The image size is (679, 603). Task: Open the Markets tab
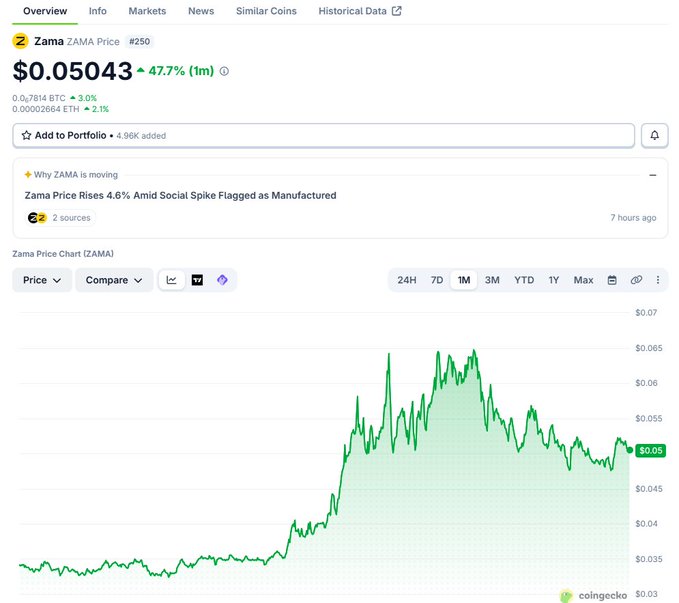point(147,11)
